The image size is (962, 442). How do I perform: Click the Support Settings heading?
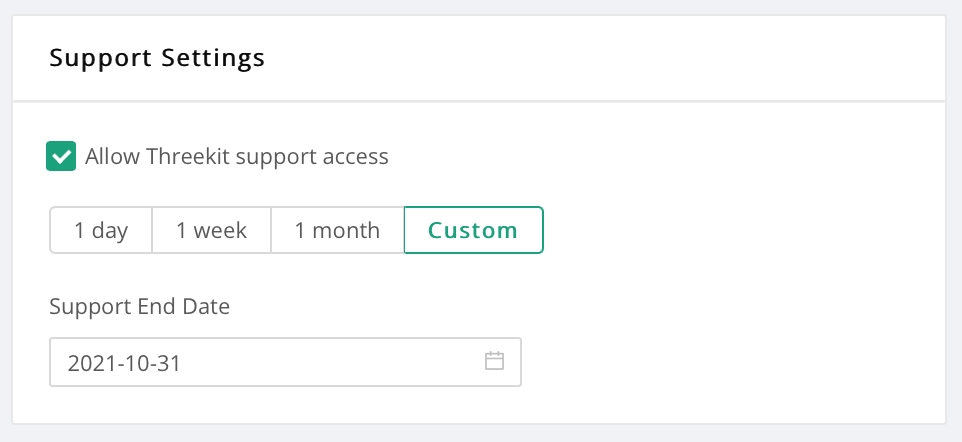(157, 57)
